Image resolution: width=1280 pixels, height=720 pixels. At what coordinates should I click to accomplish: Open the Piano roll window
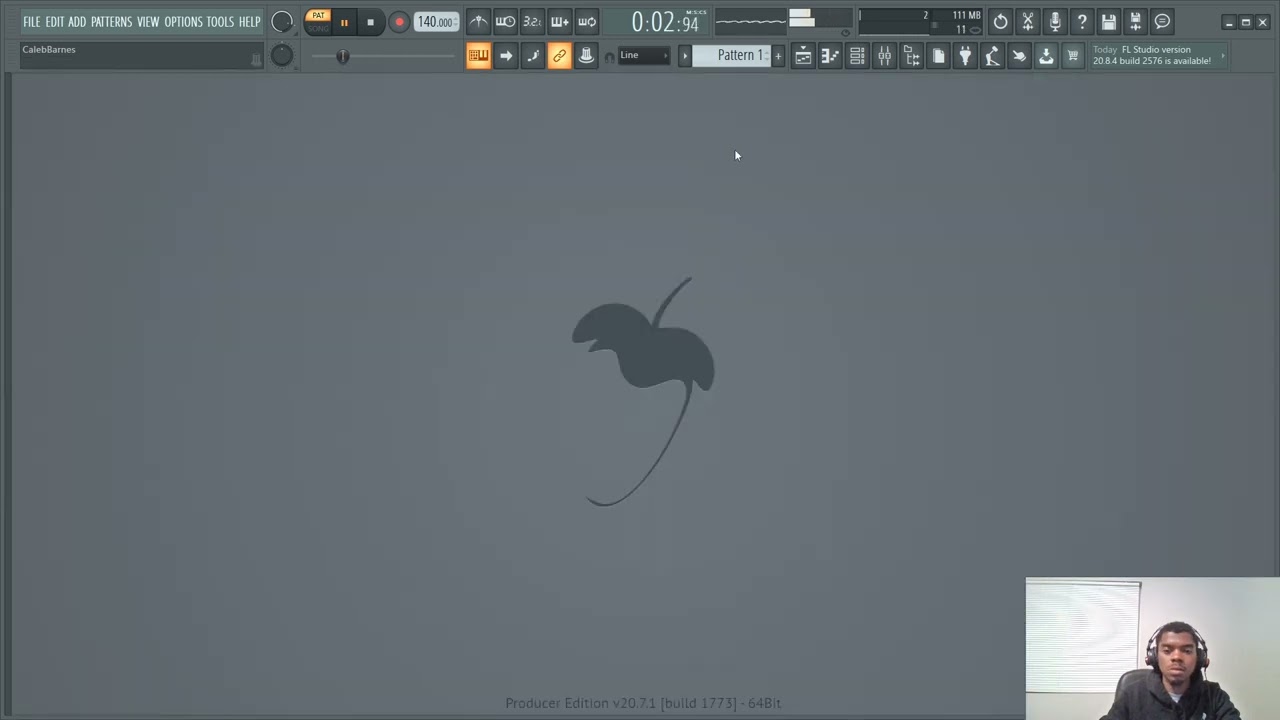(830, 56)
